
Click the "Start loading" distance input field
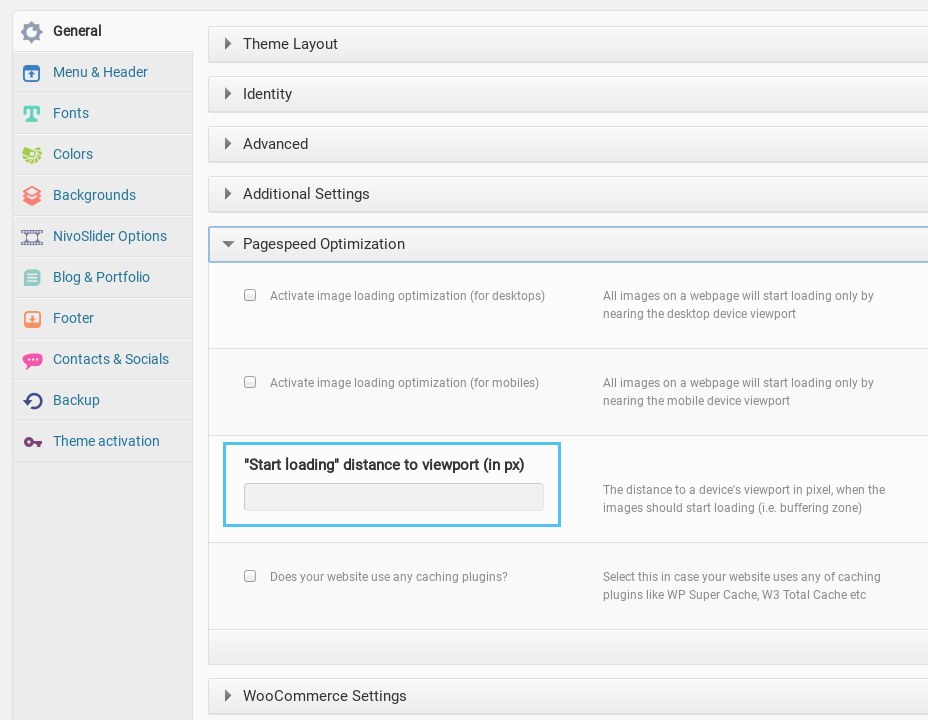[x=394, y=497]
